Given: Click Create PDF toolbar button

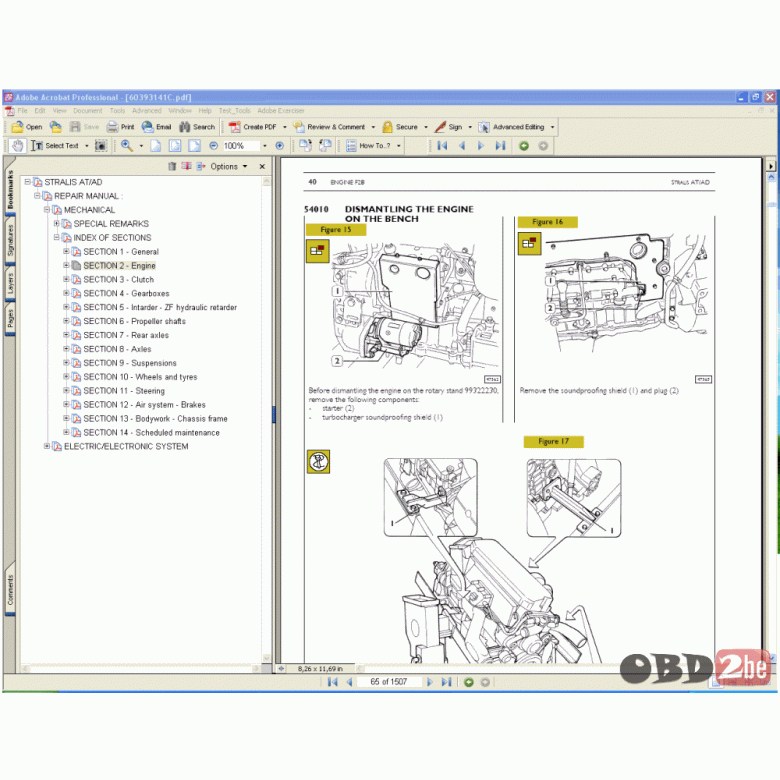Looking at the screenshot, I should click(x=253, y=127).
